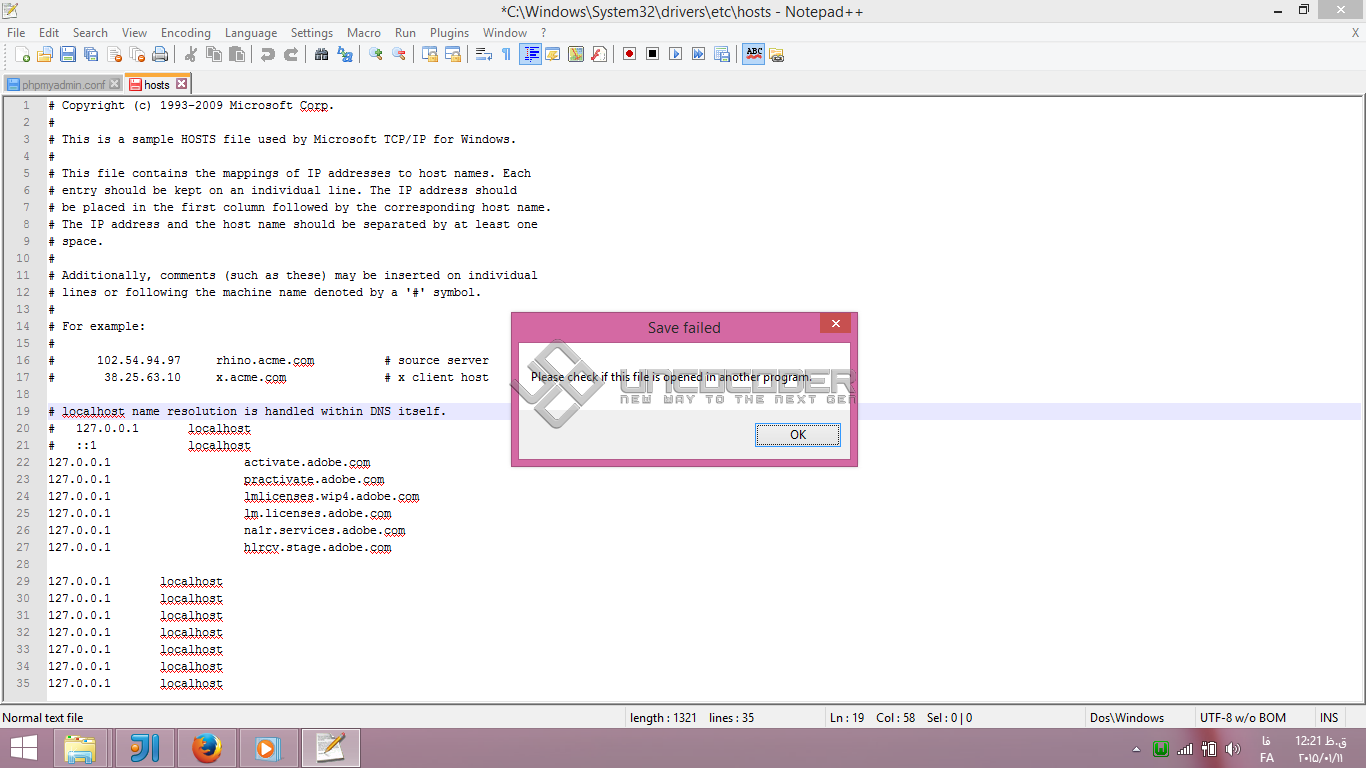Image resolution: width=1366 pixels, height=768 pixels.
Task: Stop macro recording with the square icon
Action: pyautogui.click(x=652, y=54)
